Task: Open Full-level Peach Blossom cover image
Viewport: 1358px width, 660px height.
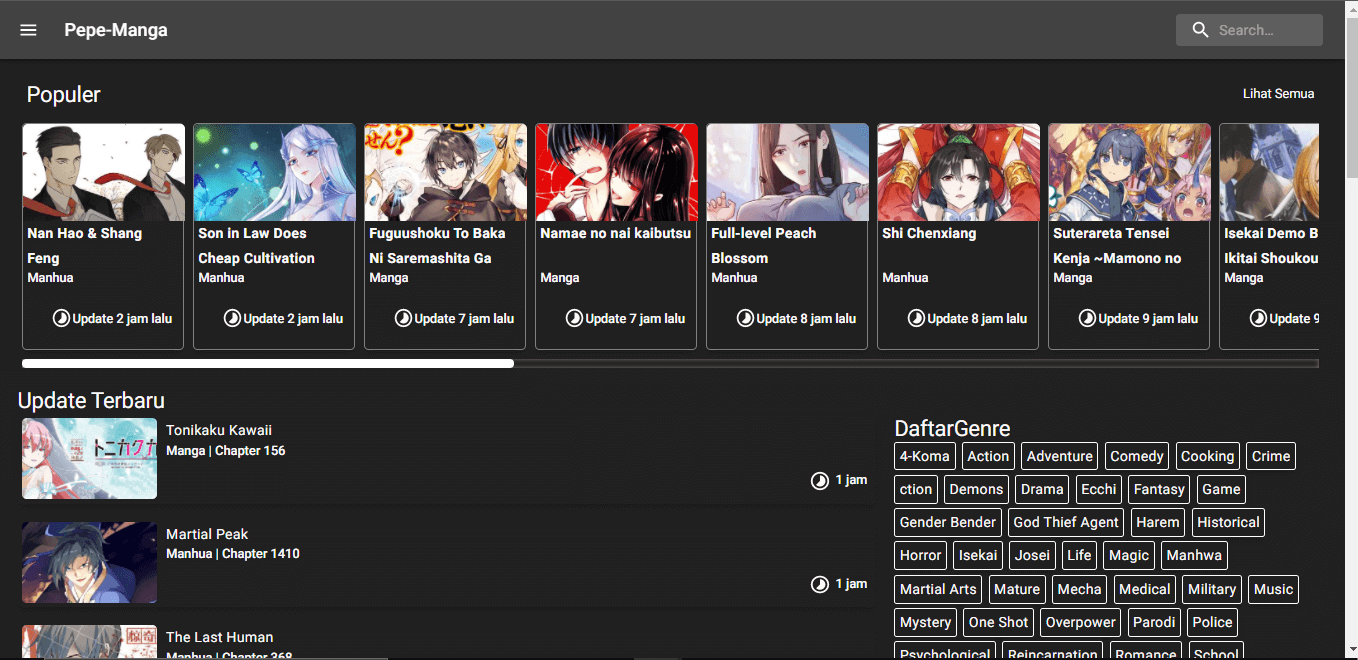Action: (x=787, y=172)
